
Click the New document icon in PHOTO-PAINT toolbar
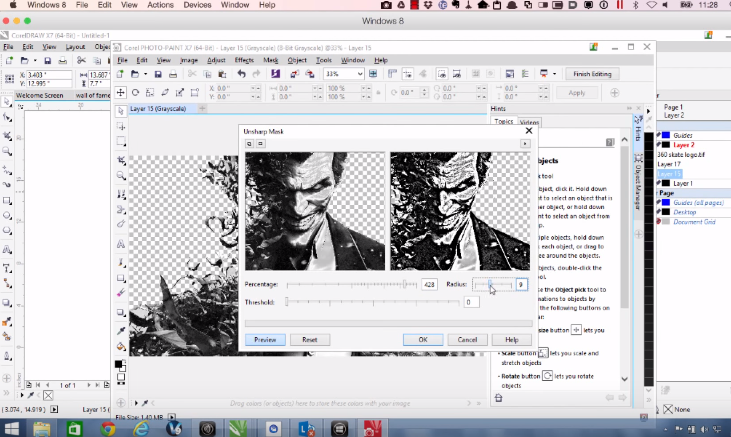tap(120, 74)
